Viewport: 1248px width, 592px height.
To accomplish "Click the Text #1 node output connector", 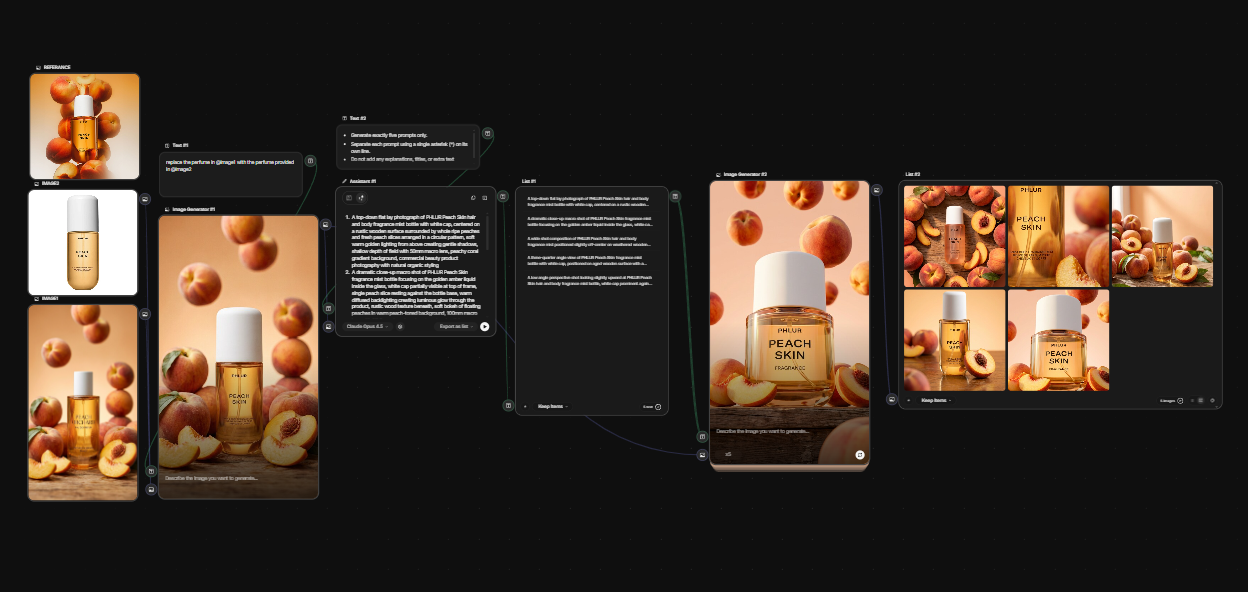I will coord(310,160).
